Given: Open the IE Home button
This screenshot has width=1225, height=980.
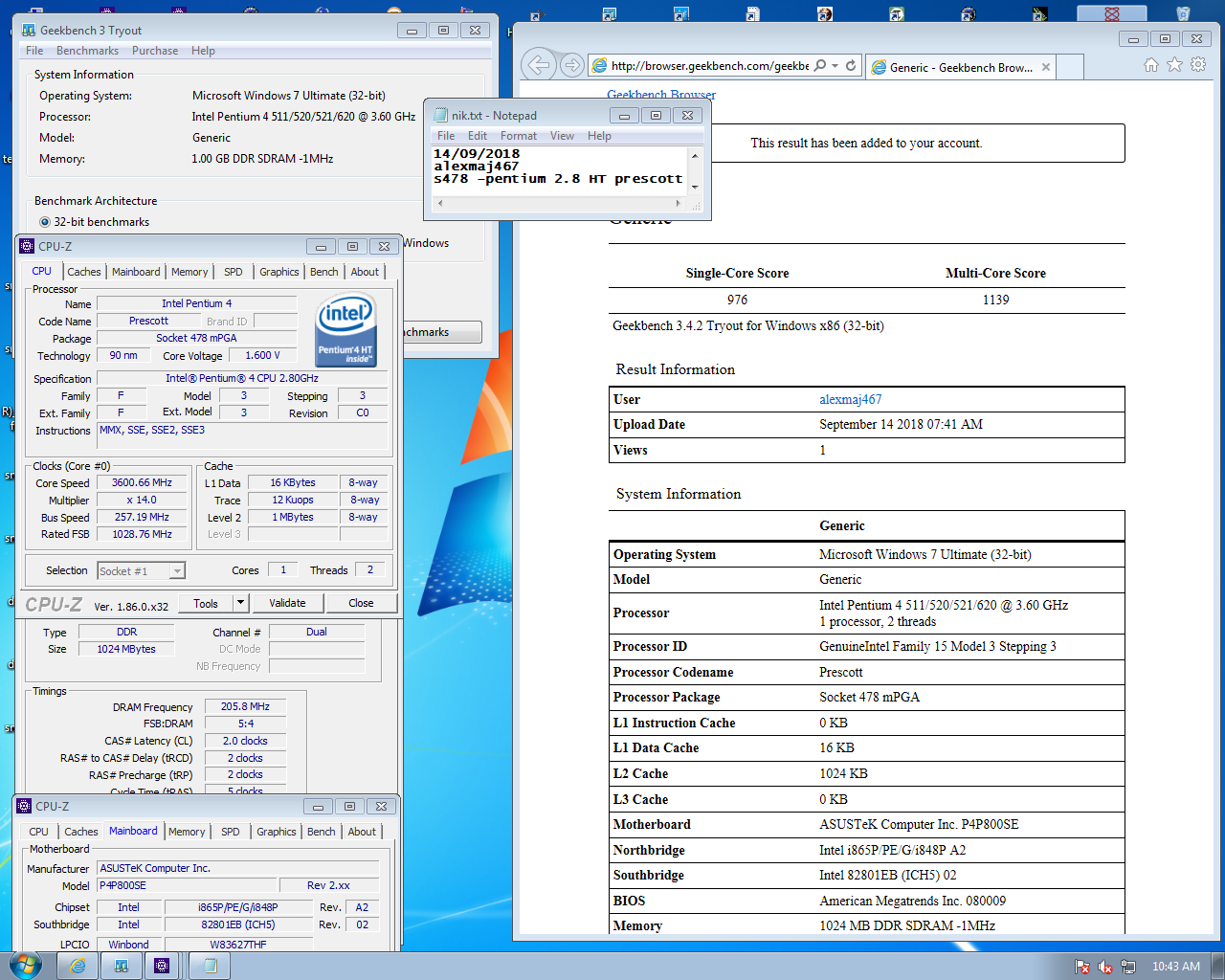Looking at the screenshot, I should click(x=1151, y=65).
